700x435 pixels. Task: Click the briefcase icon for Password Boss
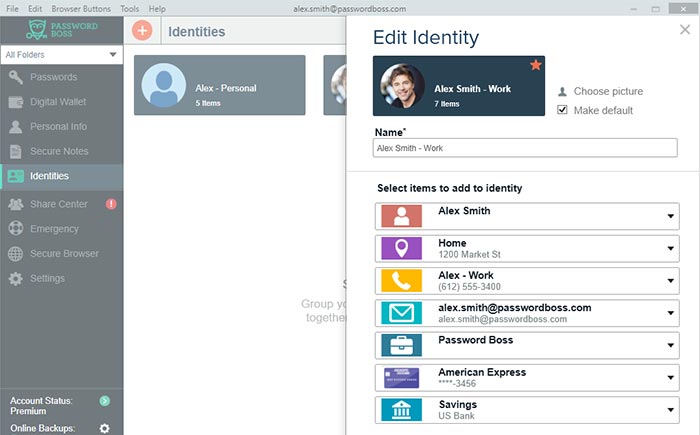tap(401, 345)
